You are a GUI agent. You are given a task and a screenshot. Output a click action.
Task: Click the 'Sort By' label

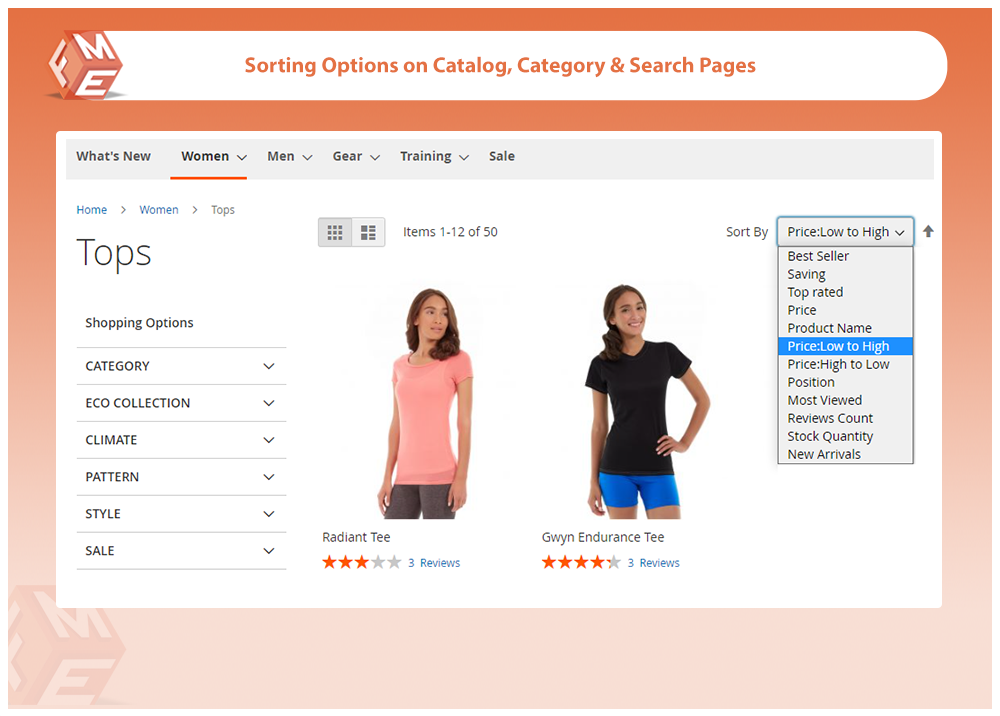click(x=747, y=232)
